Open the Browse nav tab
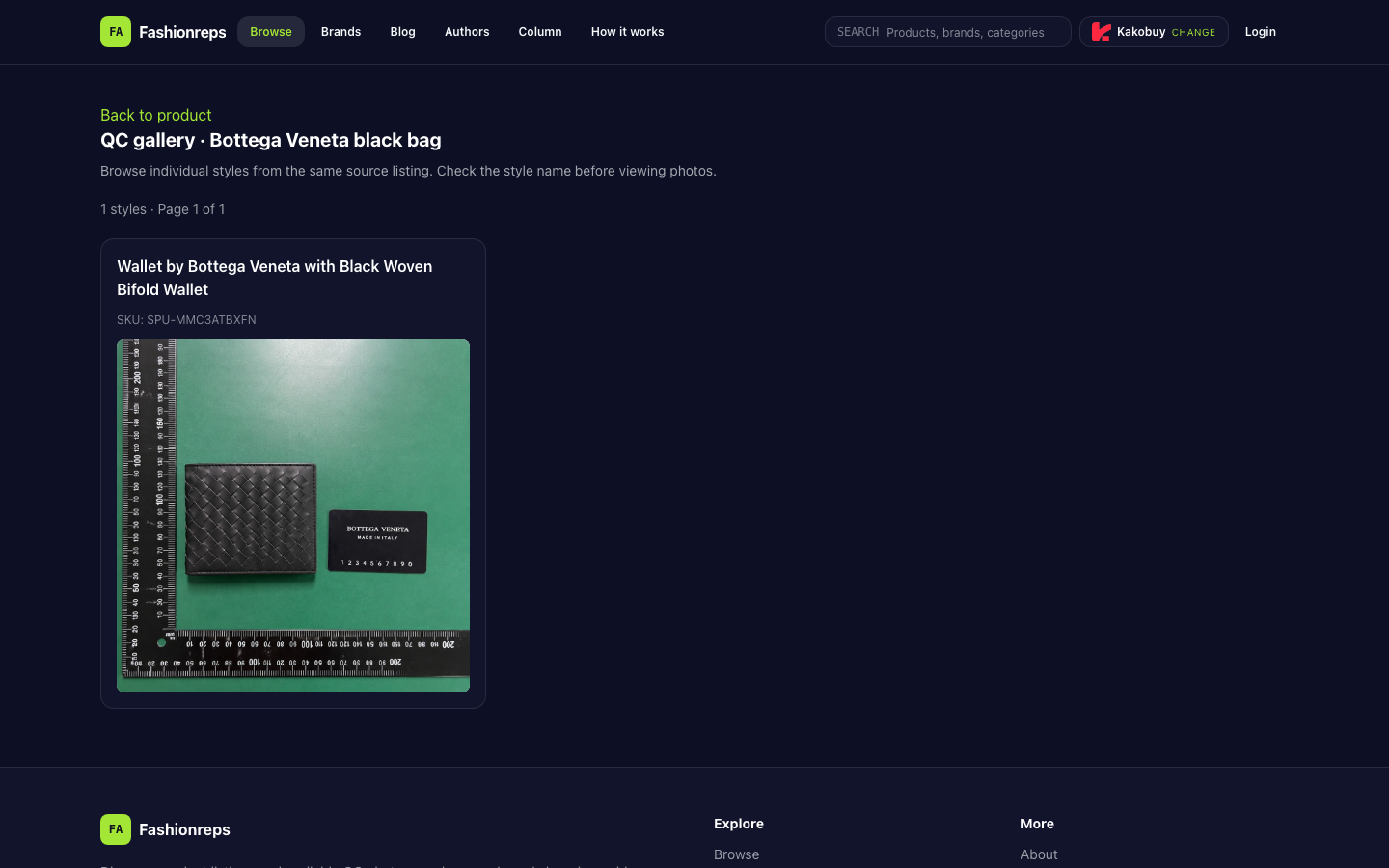 tap(271, 32)
